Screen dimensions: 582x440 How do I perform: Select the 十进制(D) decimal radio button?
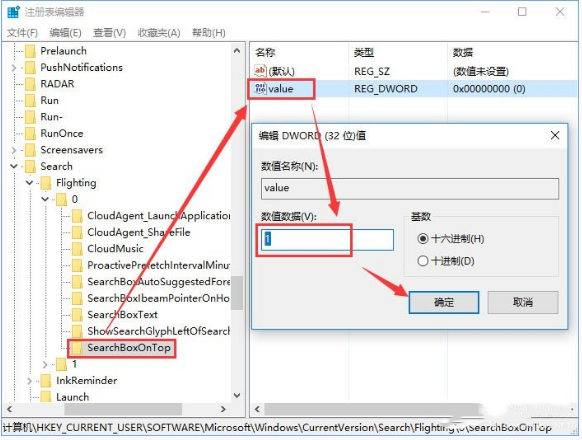pos(422,261)
